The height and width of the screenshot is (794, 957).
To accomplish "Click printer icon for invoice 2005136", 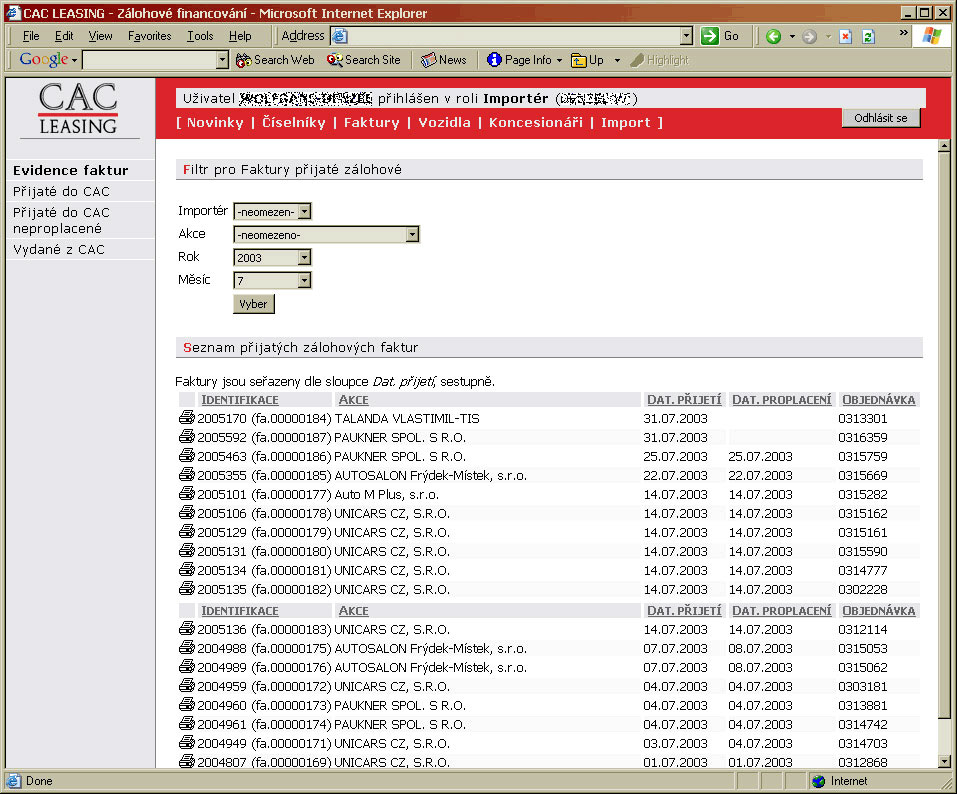I will tap(187, 628).
